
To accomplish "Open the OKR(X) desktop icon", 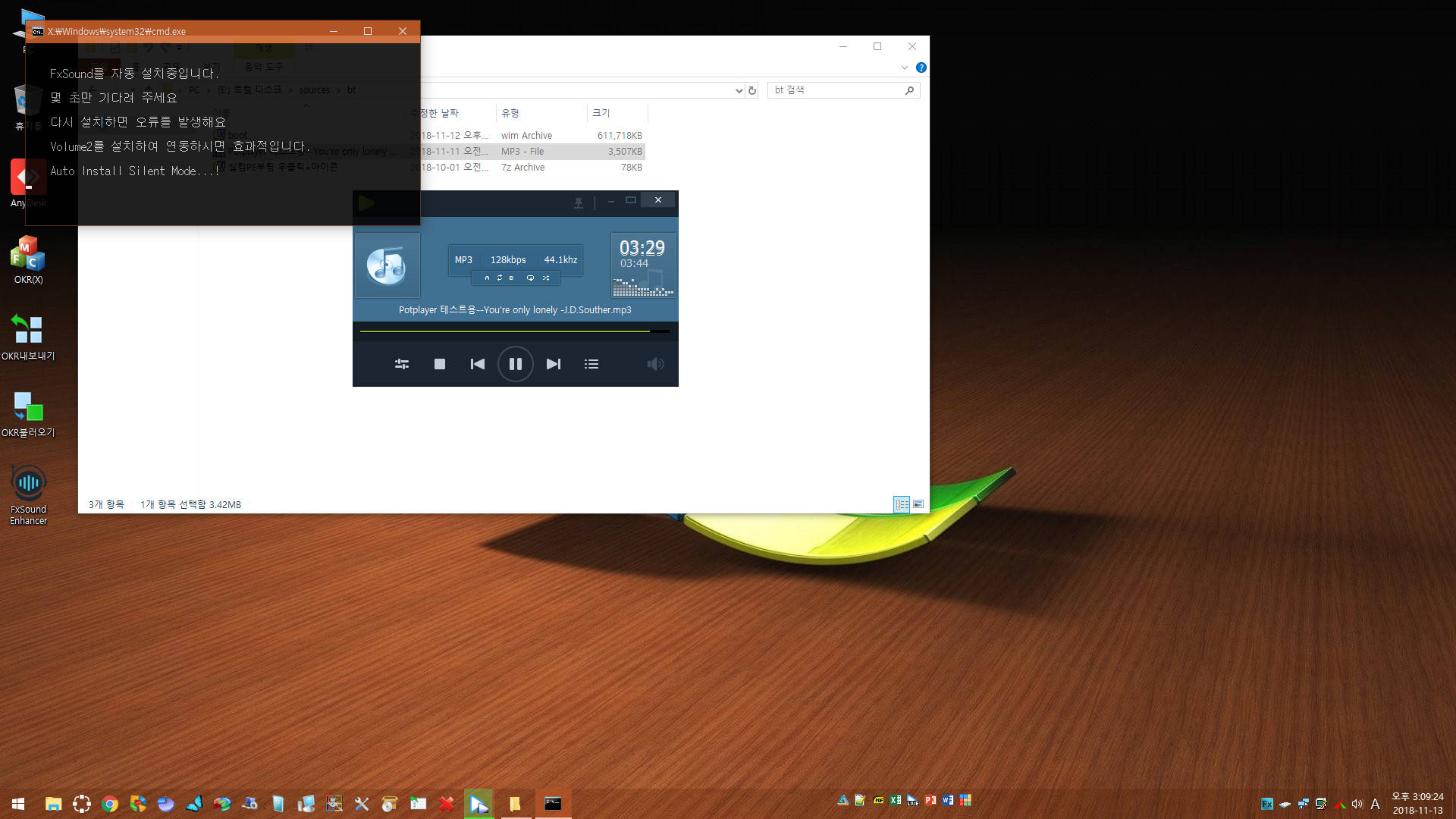I will 28,260.
